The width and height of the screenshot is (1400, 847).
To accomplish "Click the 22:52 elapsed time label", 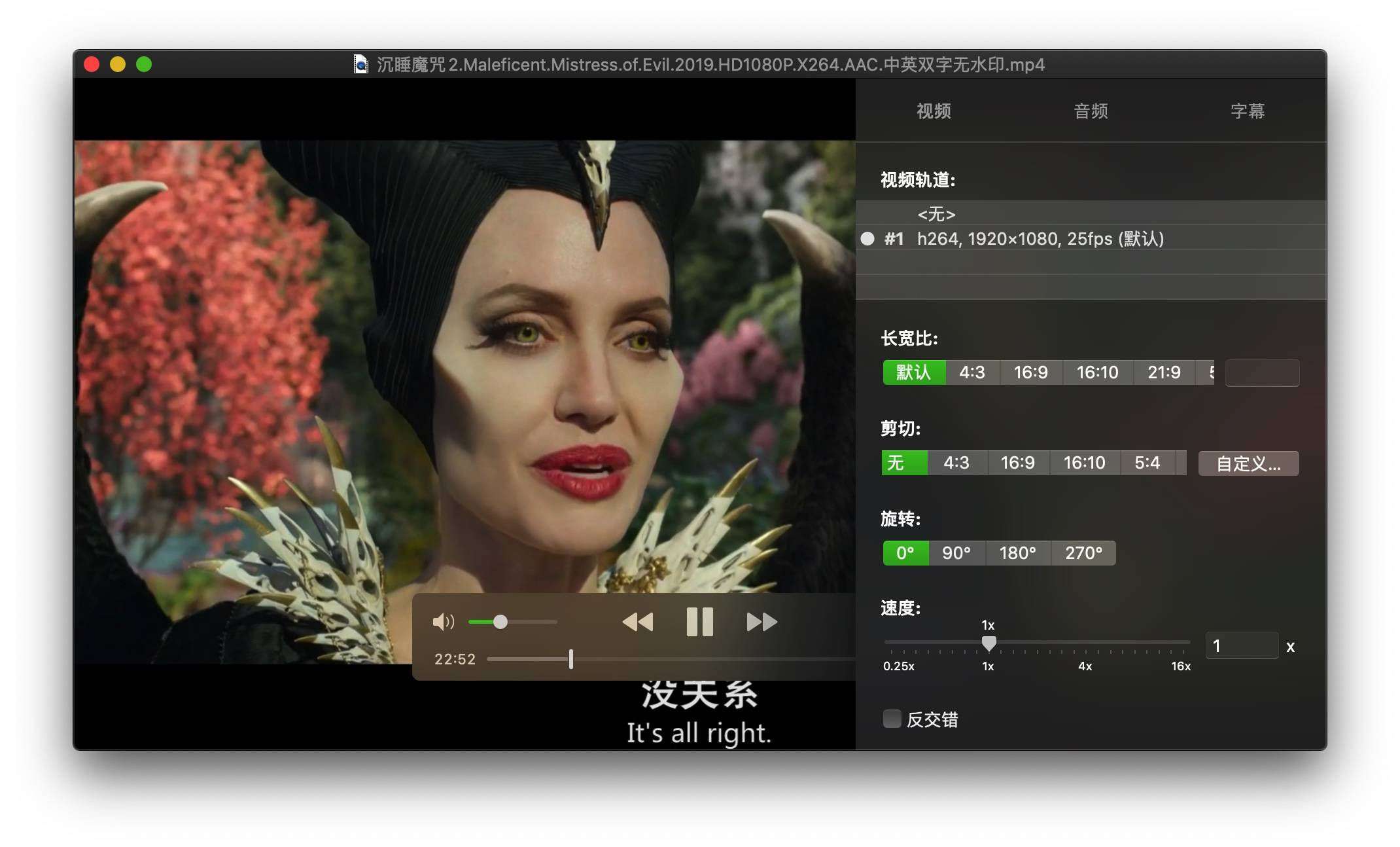I will coord(455,659).
